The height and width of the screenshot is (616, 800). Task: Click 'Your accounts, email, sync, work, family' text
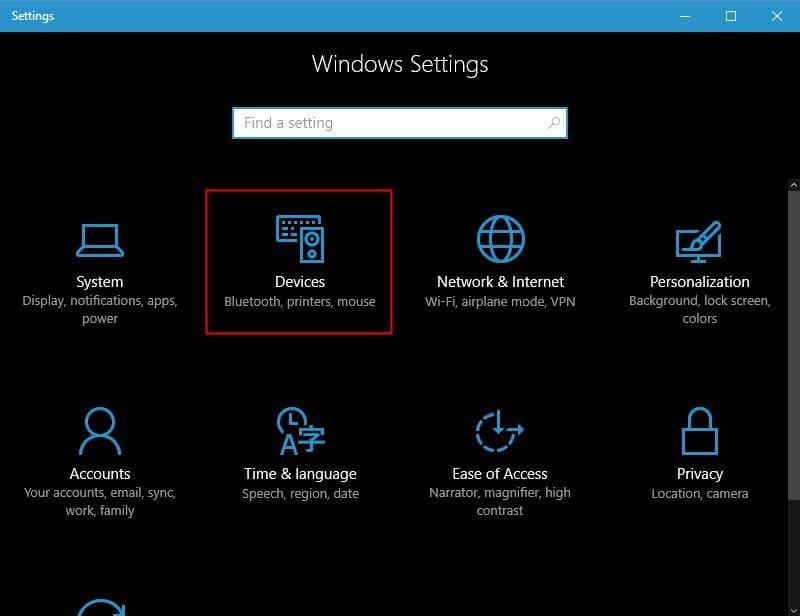(99, 502)
